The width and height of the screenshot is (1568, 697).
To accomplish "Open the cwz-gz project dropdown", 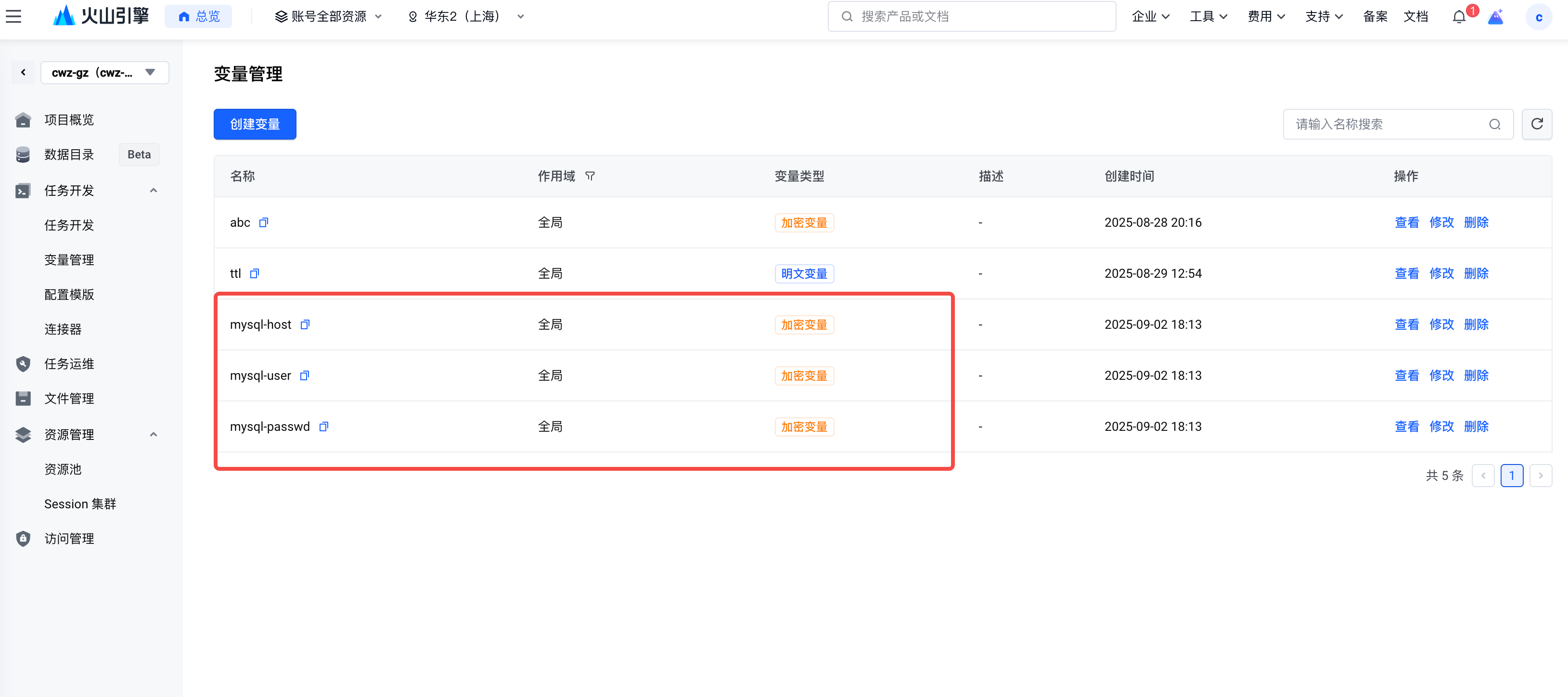I will (104, 72).
